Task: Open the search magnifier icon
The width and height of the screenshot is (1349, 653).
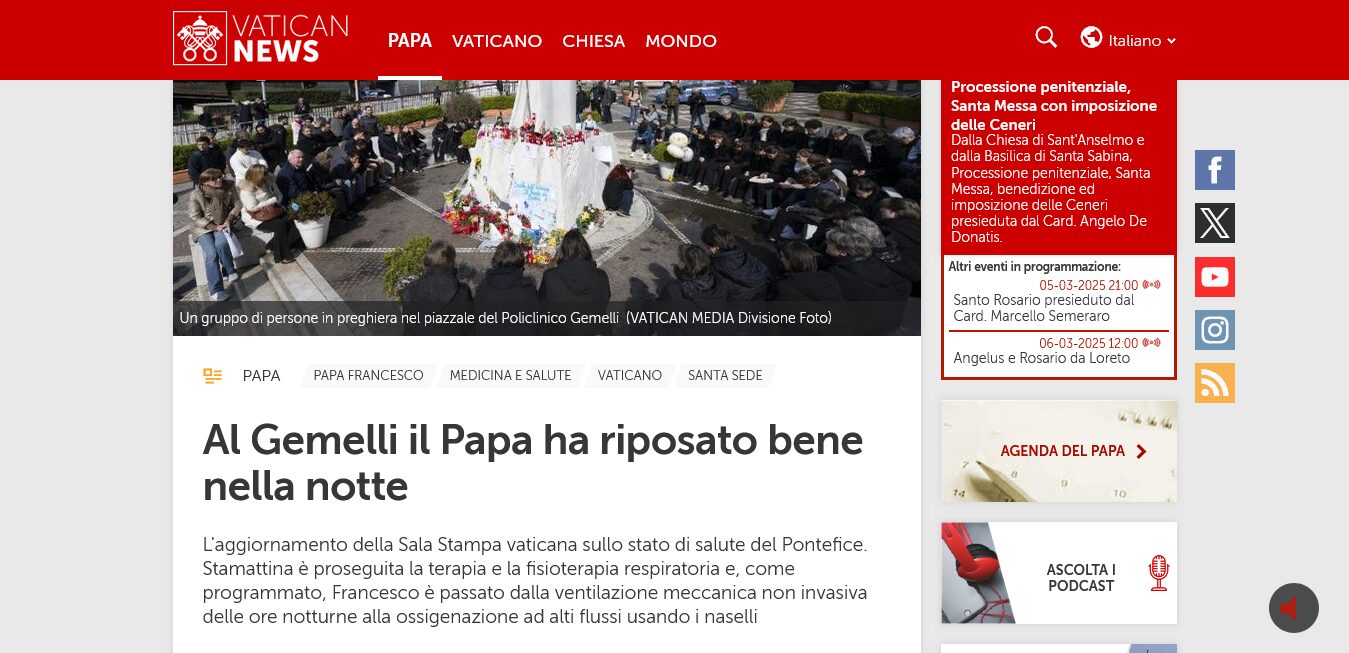Action: [x=1046, y=38]
